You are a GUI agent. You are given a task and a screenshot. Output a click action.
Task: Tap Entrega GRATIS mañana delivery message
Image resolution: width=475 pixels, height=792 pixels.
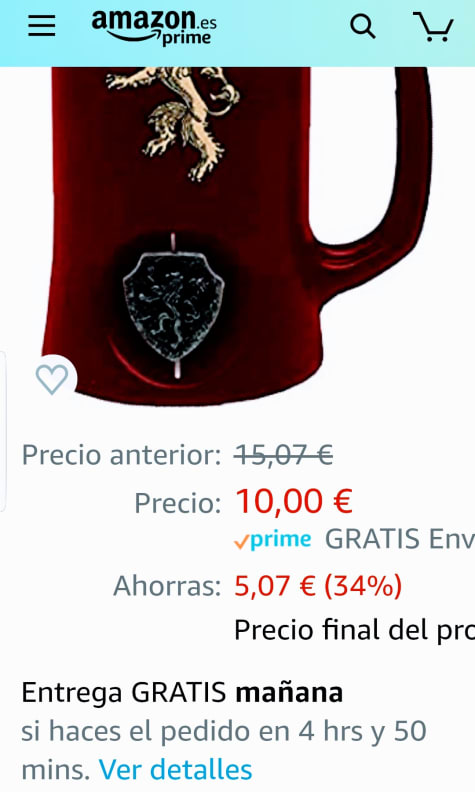tap(182, 692)
